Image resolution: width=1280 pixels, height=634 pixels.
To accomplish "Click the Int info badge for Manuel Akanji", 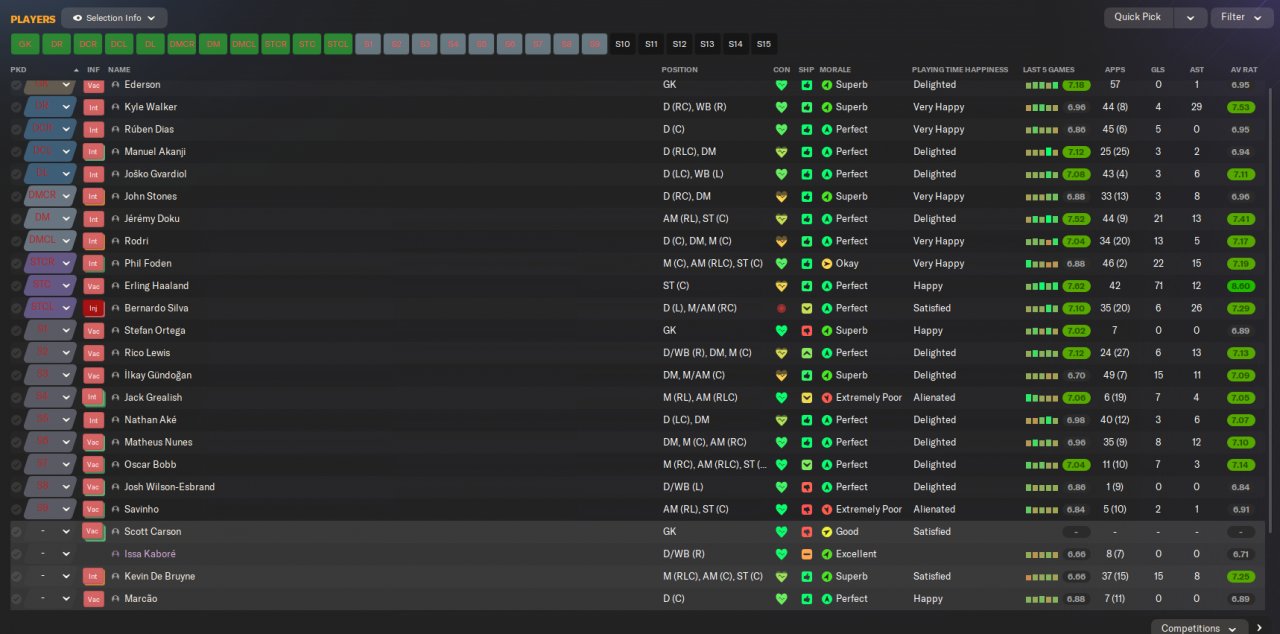I will click(x=94, y=152).
